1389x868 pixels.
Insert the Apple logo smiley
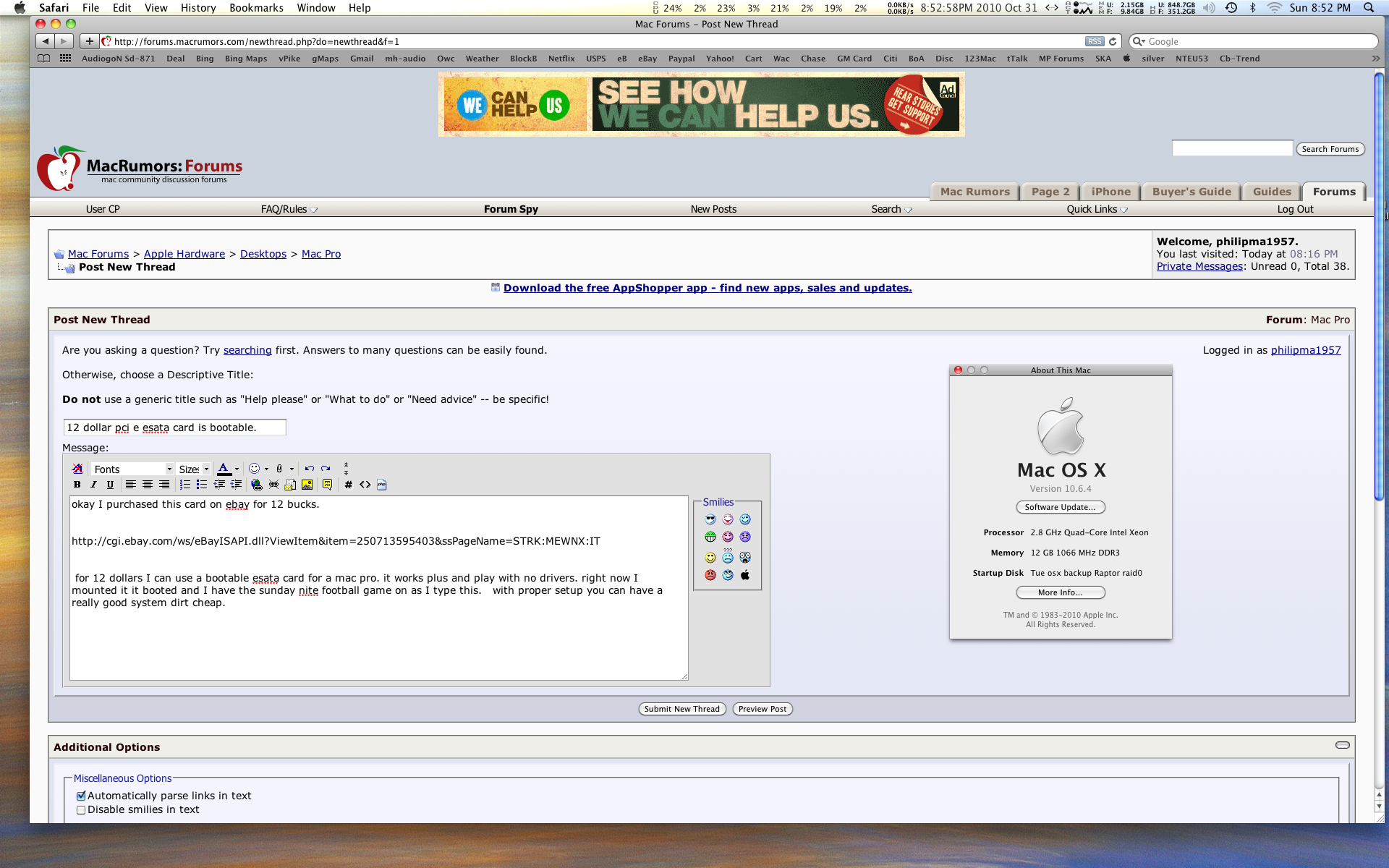pyautogui.click(x=744, y=575)
